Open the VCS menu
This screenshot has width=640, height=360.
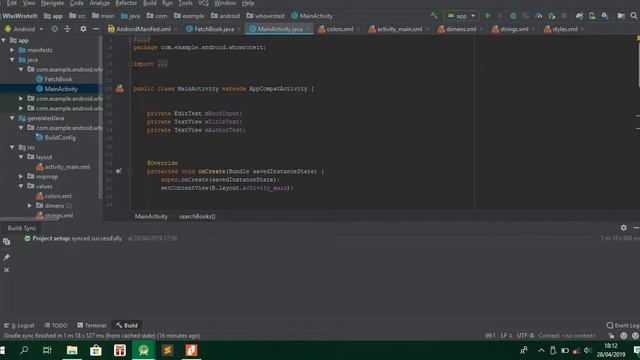pyautogui.click(x=203, y=3)
